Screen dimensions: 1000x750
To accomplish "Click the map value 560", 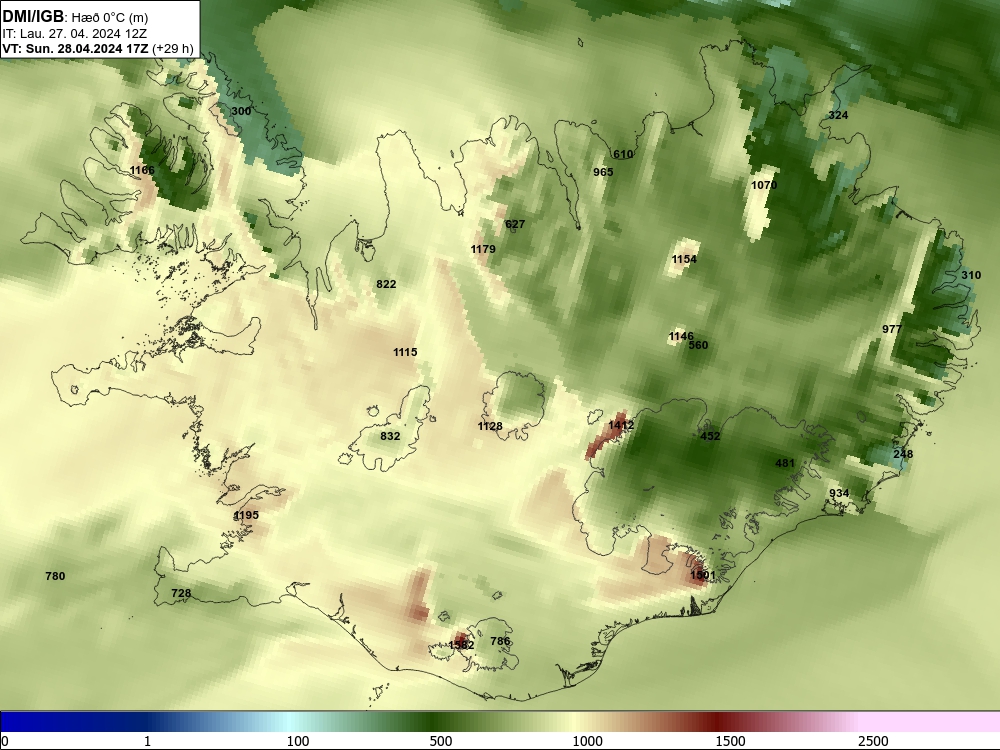I will coord(698,345).
